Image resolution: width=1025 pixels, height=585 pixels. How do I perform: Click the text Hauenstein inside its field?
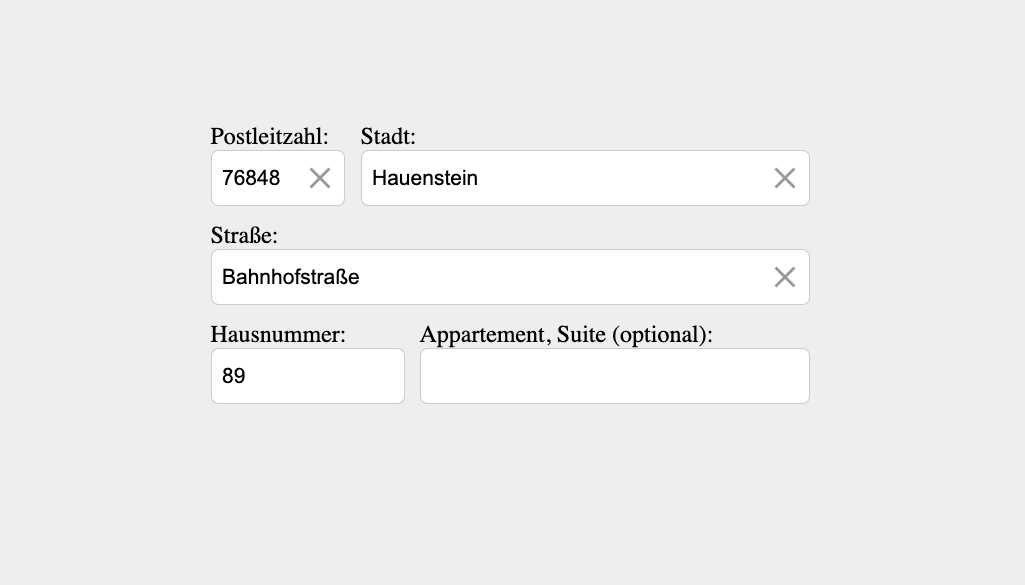[x=424, y=178]
